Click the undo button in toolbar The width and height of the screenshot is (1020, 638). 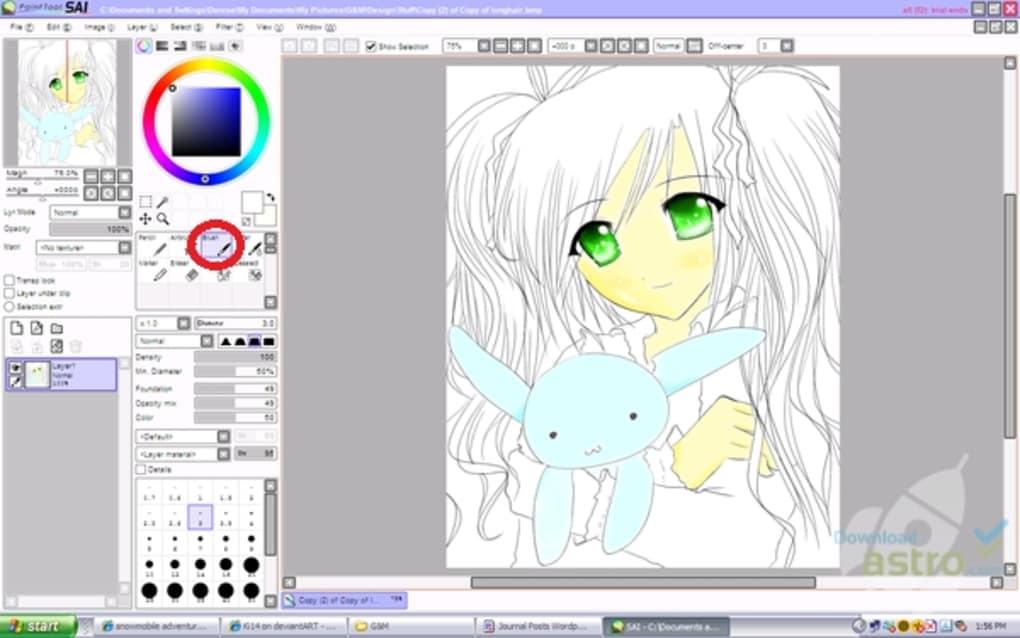tap(290, 46)
